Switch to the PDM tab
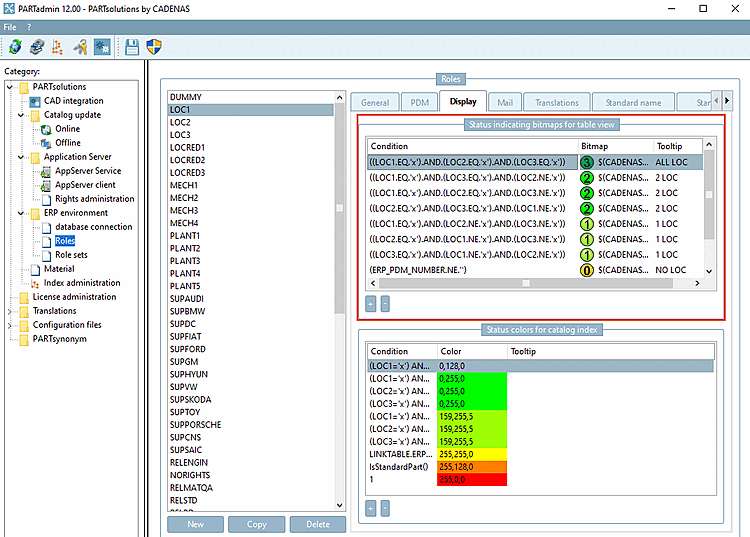This screenshot has width=750, height=537. pos(418,102)
